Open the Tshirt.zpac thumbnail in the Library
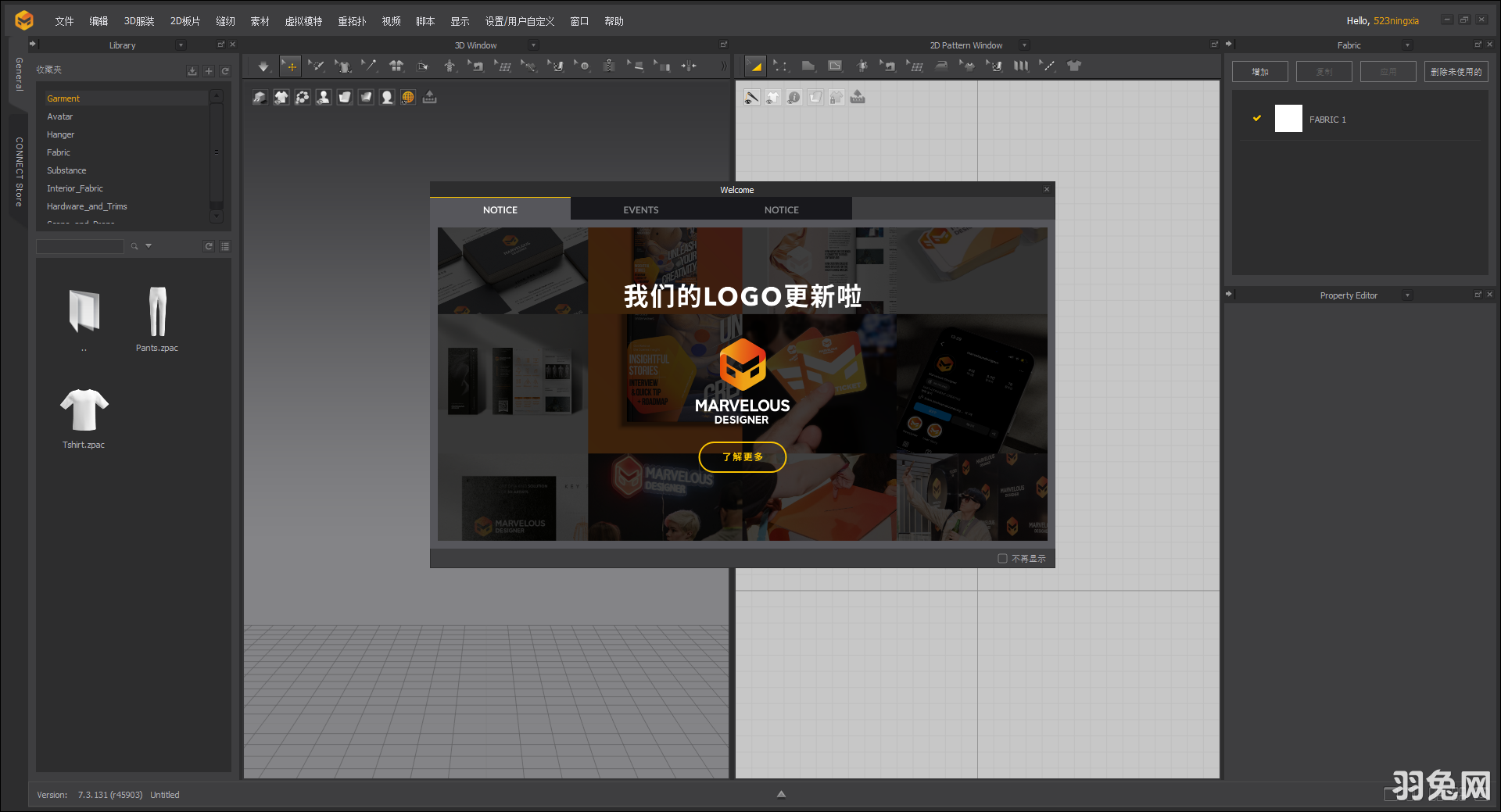 pos(84,408)
